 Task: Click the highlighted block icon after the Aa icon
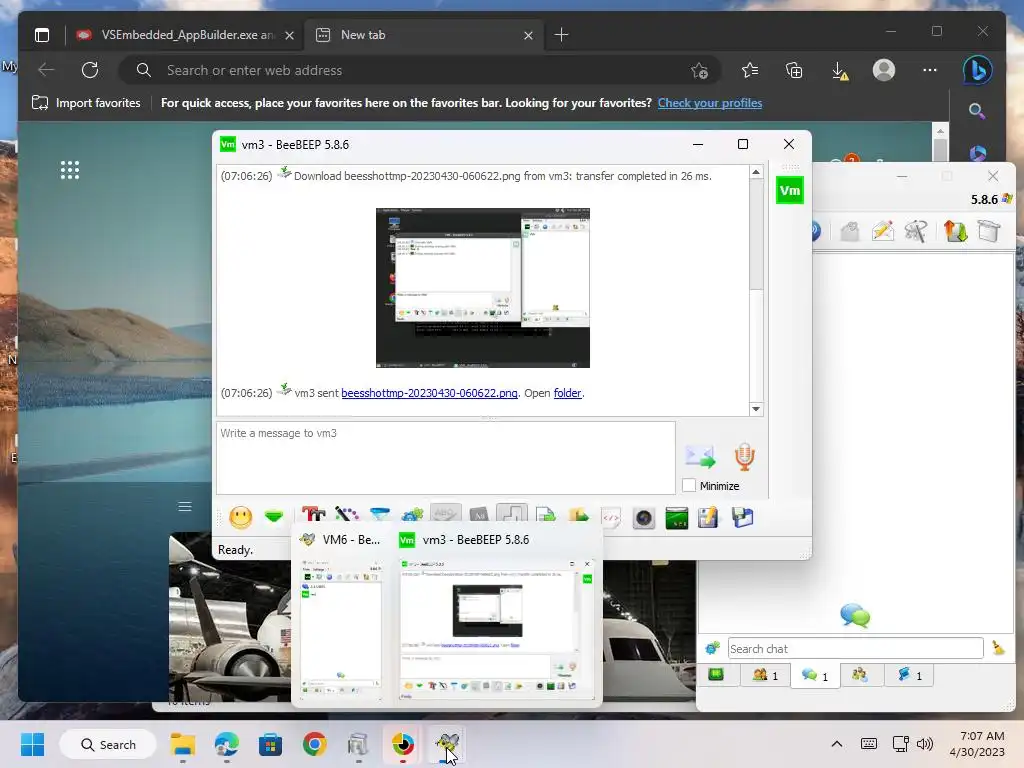point(512,515)
